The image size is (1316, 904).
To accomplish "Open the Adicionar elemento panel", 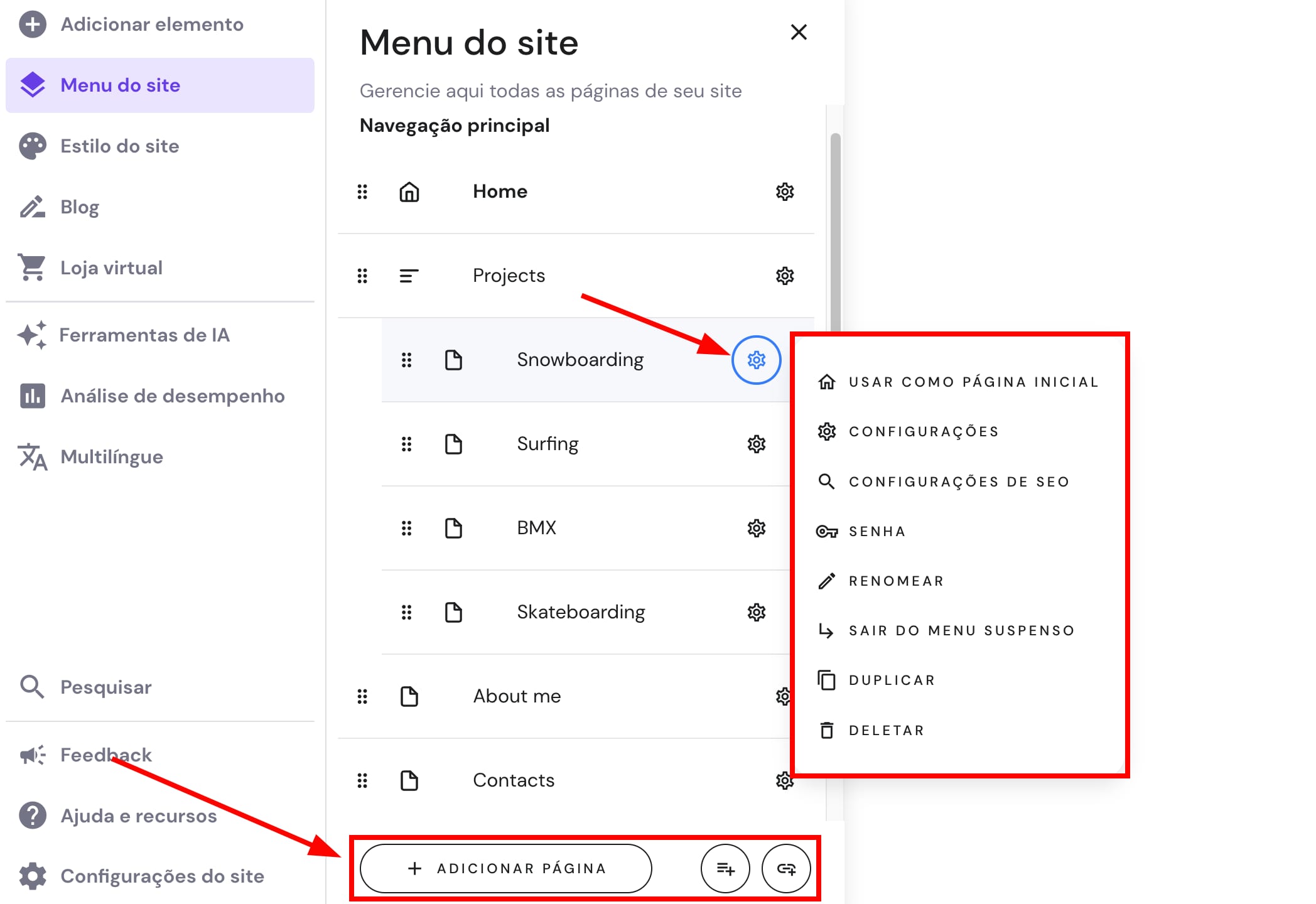I will pos(151,24).
